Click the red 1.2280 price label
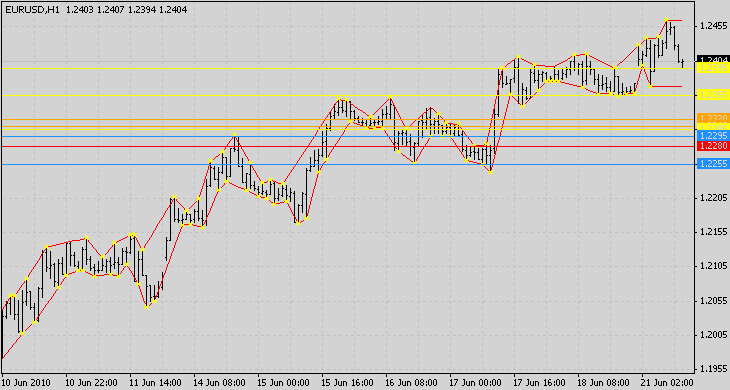The height and width of the screenshot is (390, 730). click(713, 146)
